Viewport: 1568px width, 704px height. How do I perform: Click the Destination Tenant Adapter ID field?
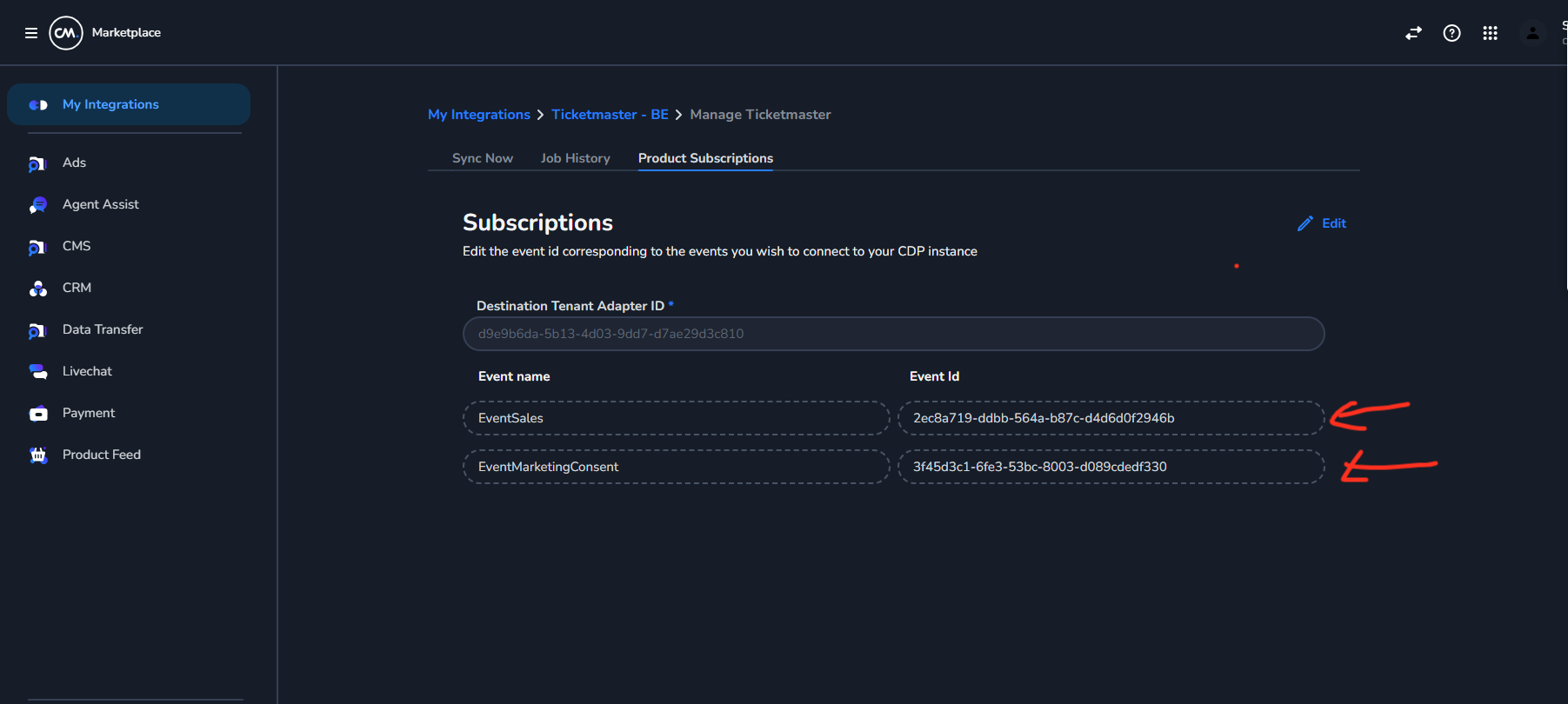(893, 334)
